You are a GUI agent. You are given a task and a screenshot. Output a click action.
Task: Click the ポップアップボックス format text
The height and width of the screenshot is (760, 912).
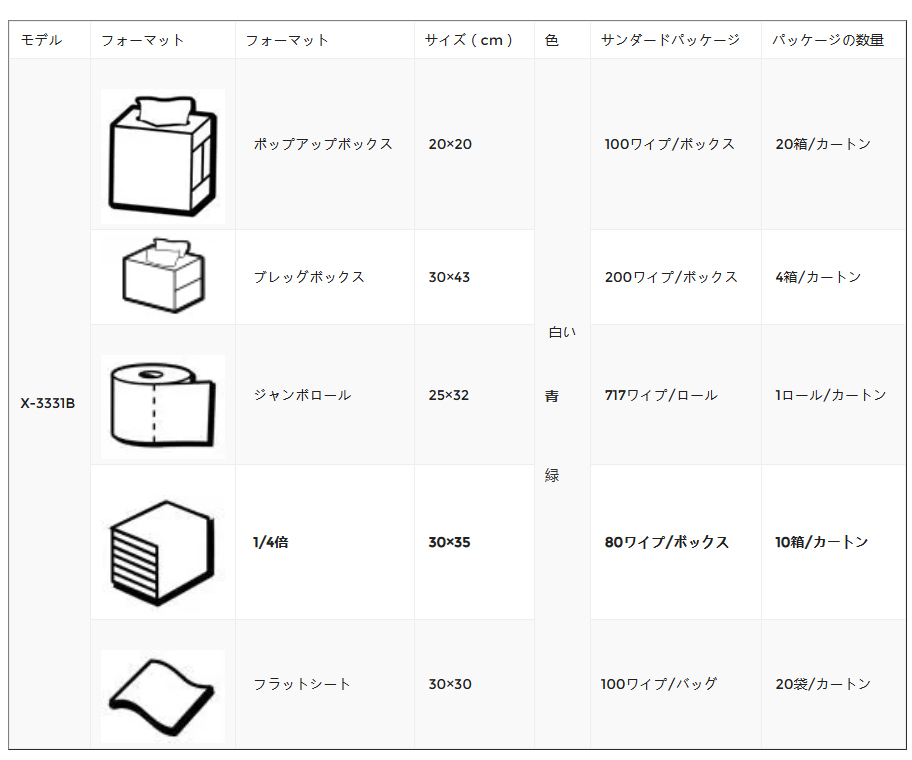(x=323, y=144)
